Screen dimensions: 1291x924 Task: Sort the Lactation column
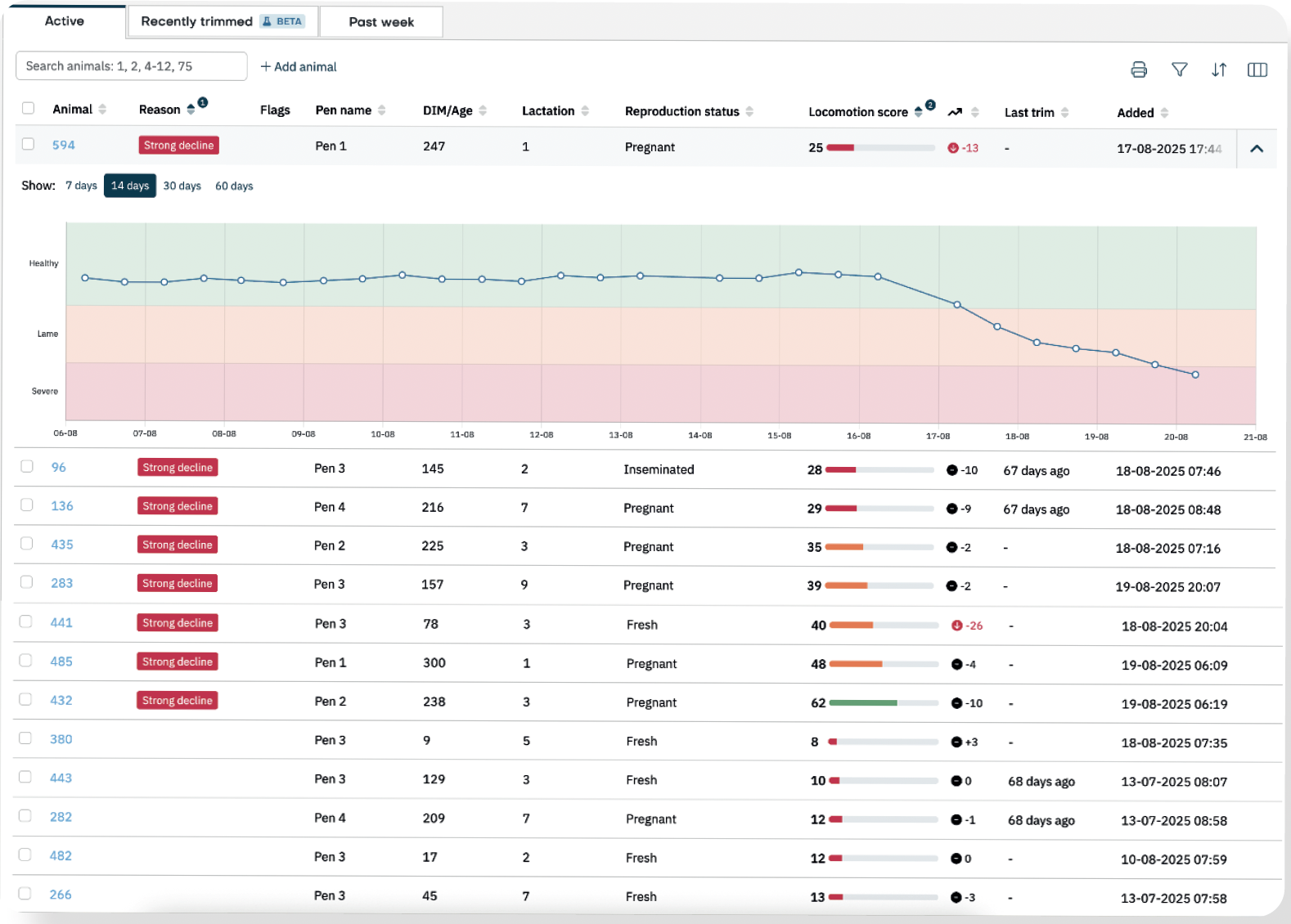585,110
